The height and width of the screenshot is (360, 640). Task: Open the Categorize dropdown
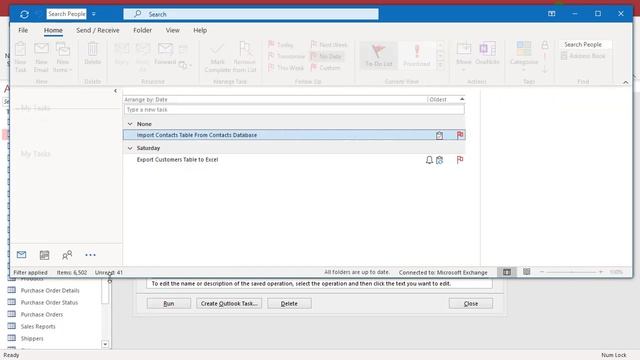click(524, 56)
